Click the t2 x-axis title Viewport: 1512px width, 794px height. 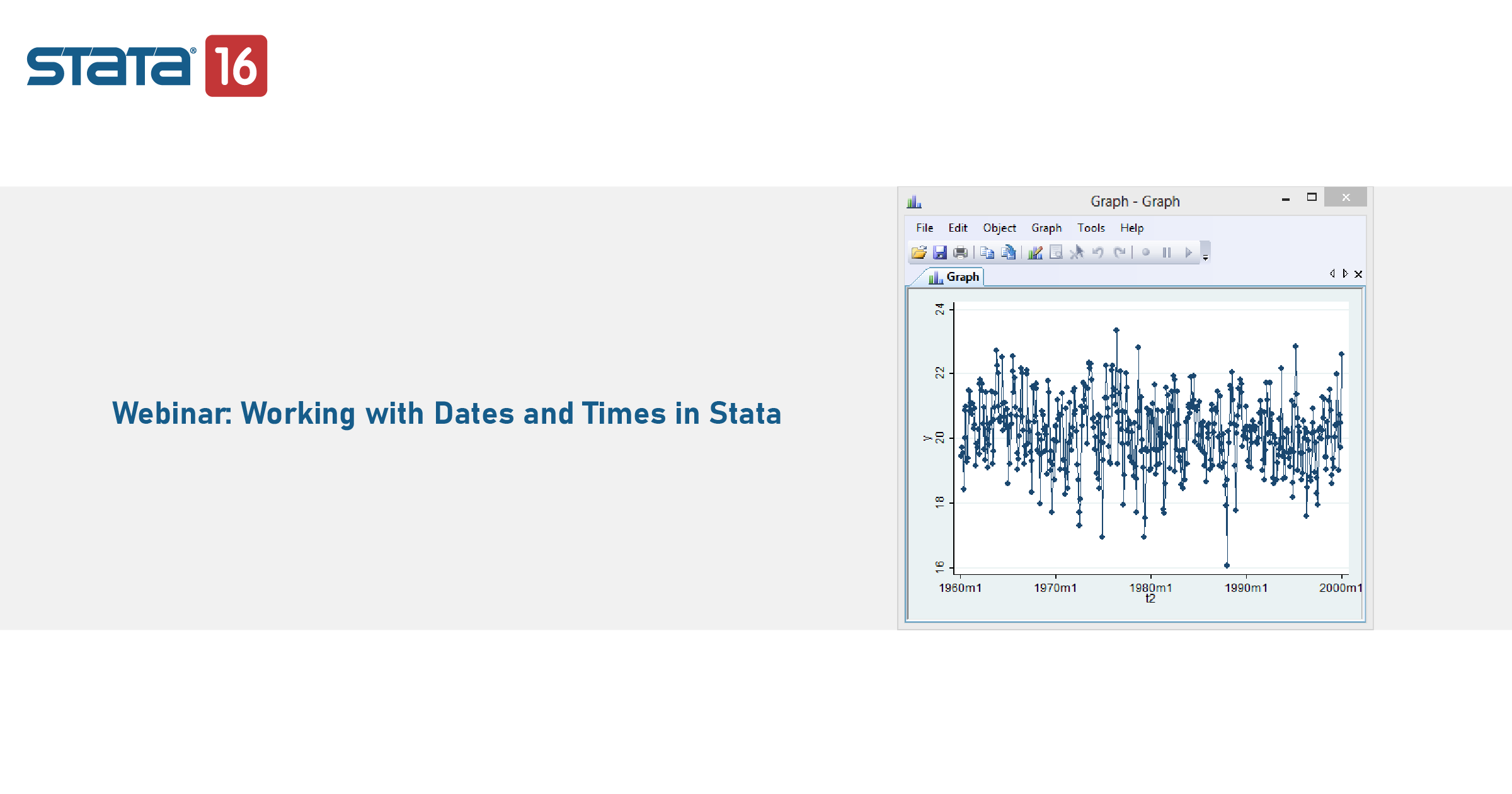pyautogui.click(x=1150, y=598)
